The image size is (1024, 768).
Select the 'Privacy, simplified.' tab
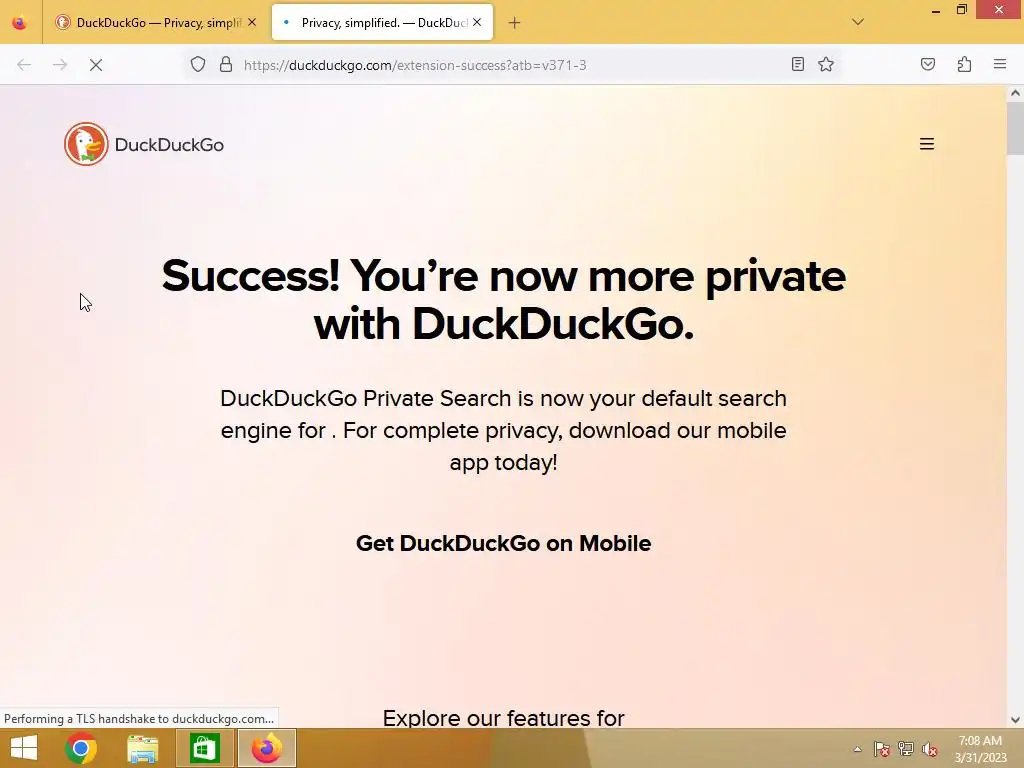(383, 22)
